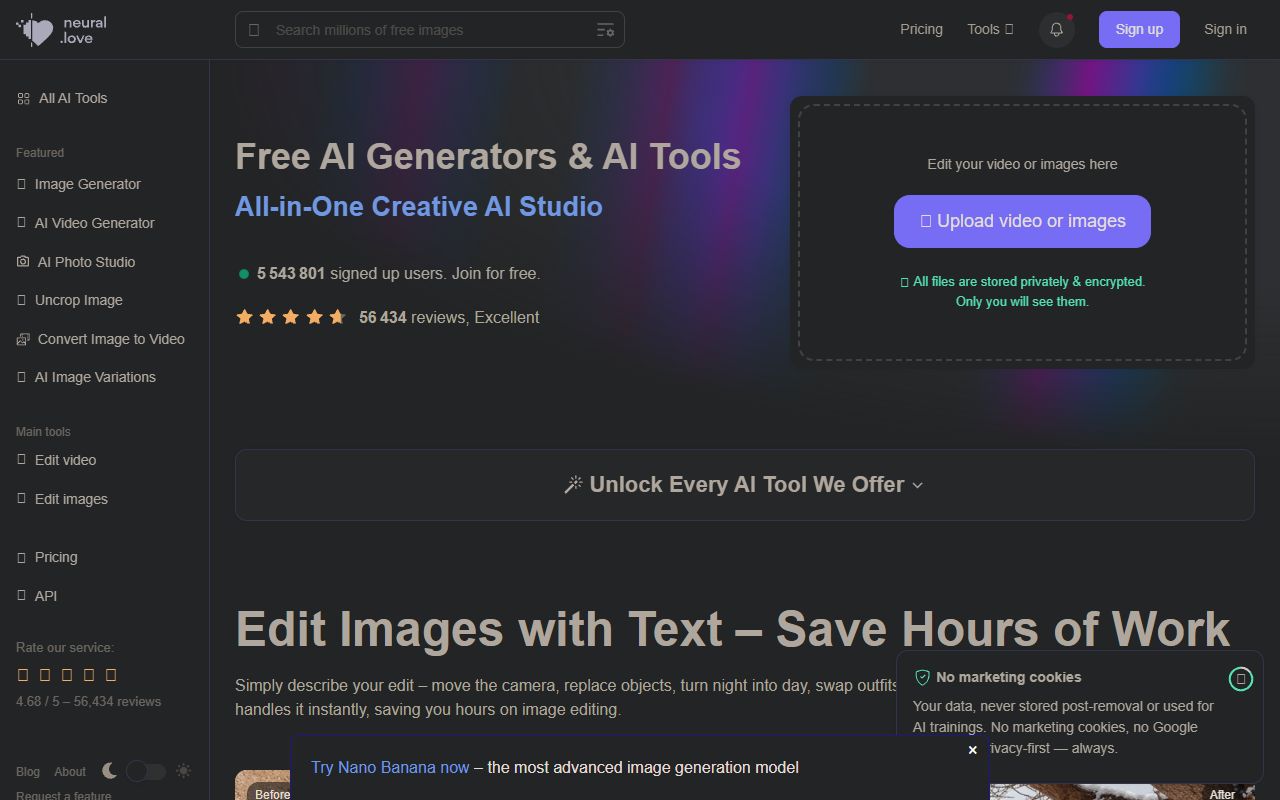
Task: Open the Edit video section
Action: point(64,460)
